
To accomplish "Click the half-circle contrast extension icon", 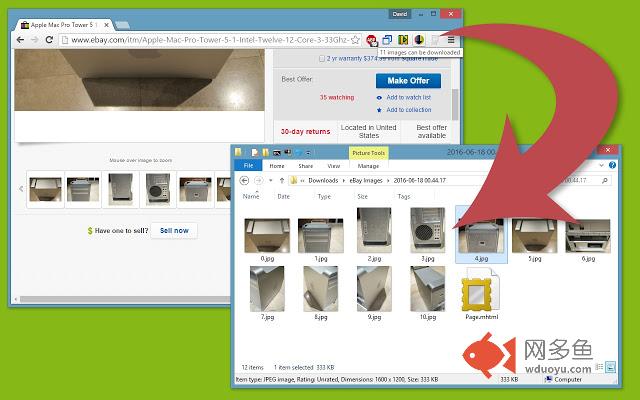I will [x=419, y=40].
